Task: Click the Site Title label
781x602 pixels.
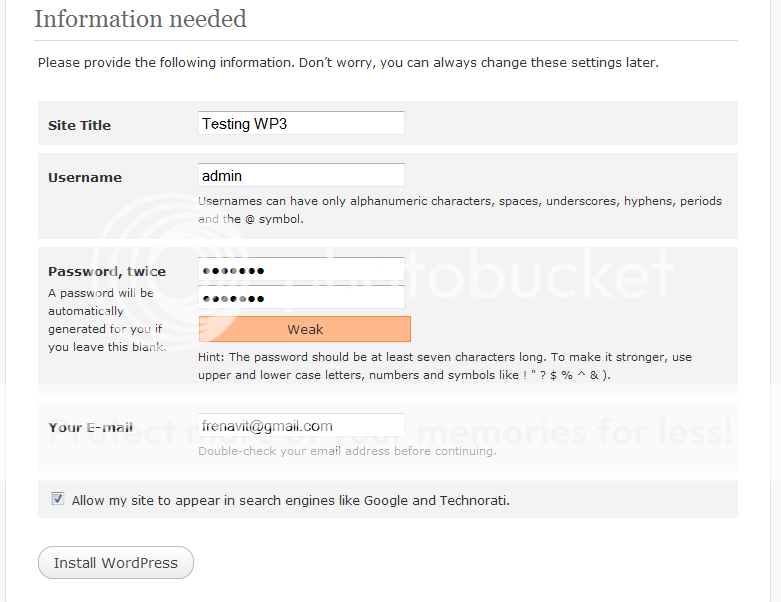Action: 79,125
